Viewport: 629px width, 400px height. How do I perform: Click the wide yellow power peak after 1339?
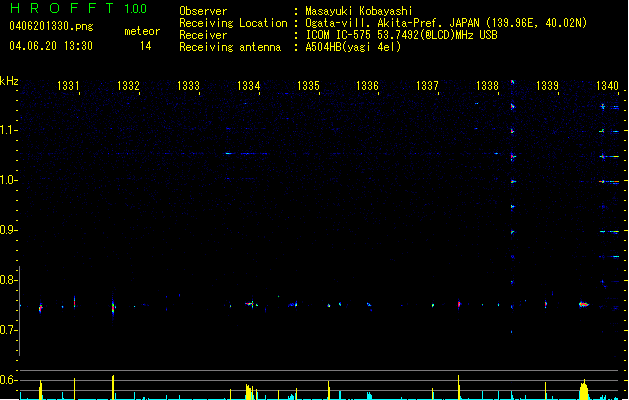point(584,390)
